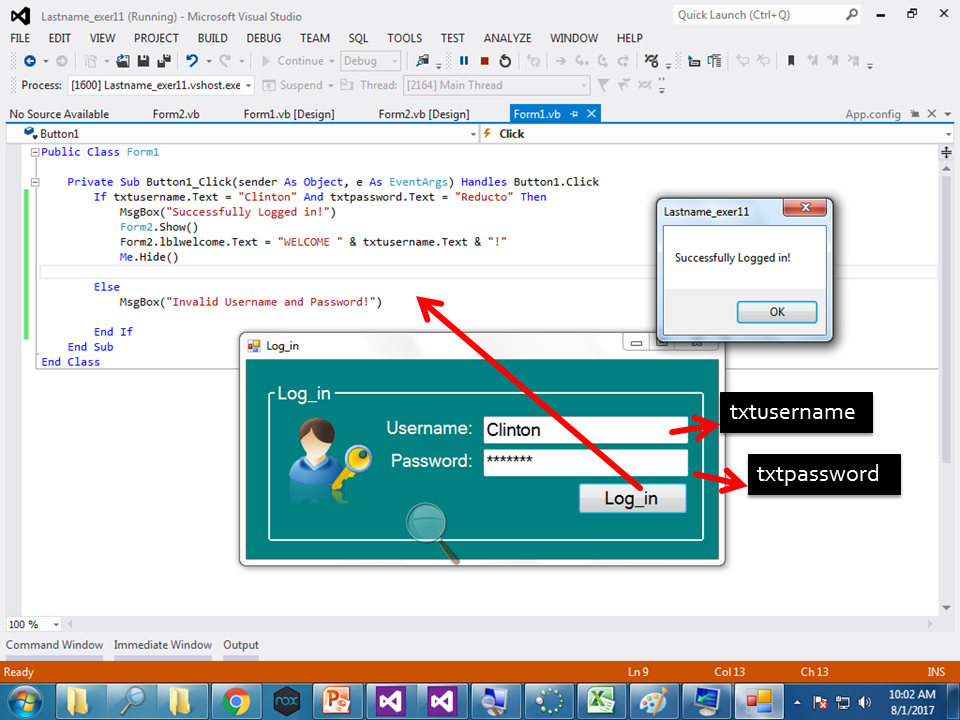Open the Immediate Window panel
Image resolution: width=960 pixels, height=720 pixels.
pyautogui.click(x=162, y=645)
